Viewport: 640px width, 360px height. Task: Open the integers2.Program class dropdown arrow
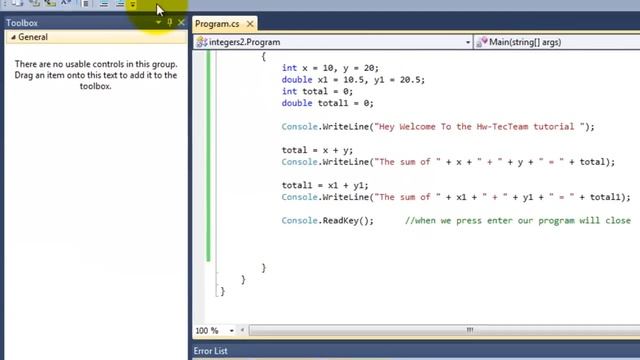468,42
